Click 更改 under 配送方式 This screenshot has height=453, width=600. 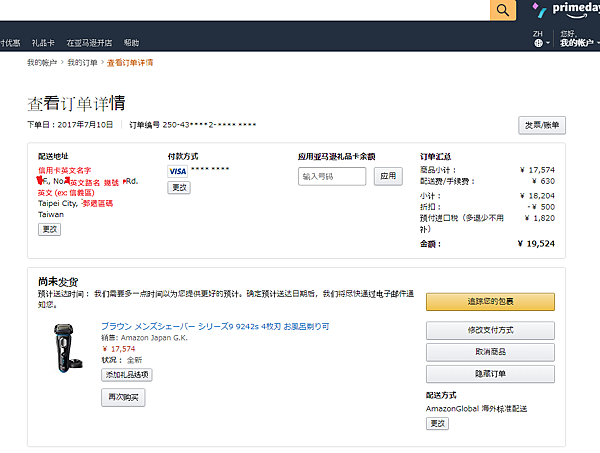437,424
